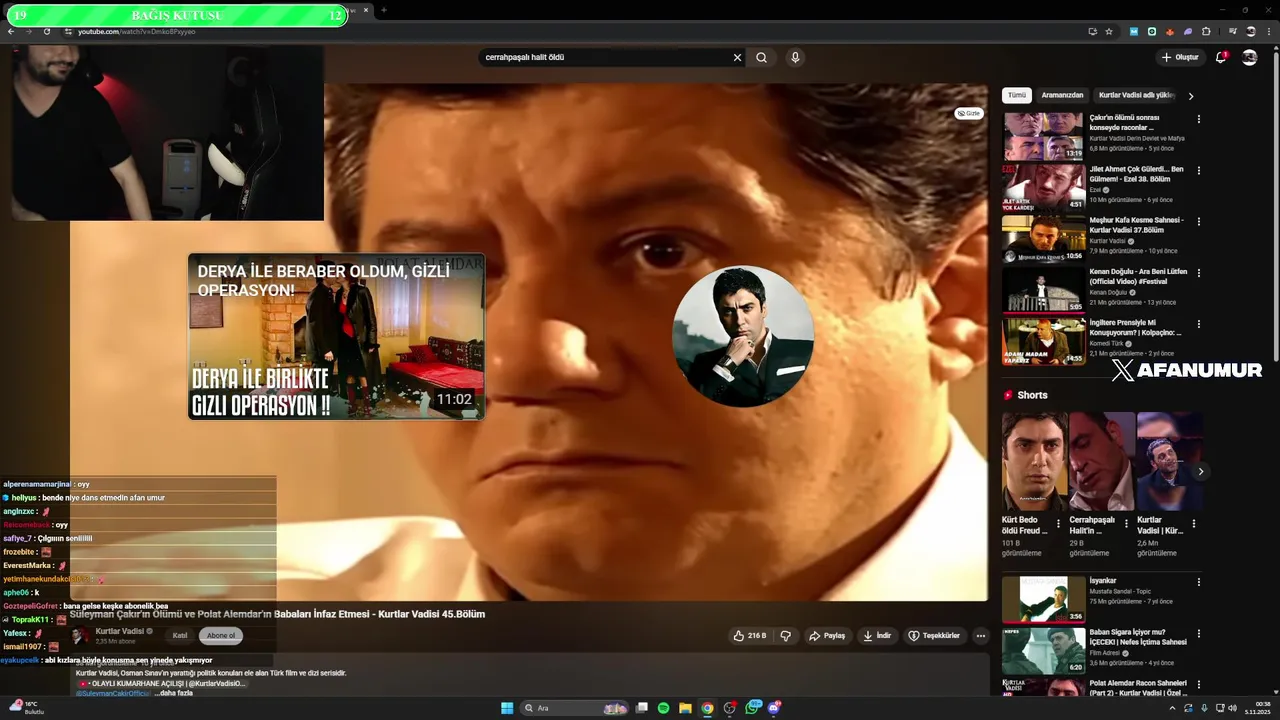The height and width of the screenshot is (720, 1280).
Task: Reload the page with the refresh icon
Action: [47, 31]
